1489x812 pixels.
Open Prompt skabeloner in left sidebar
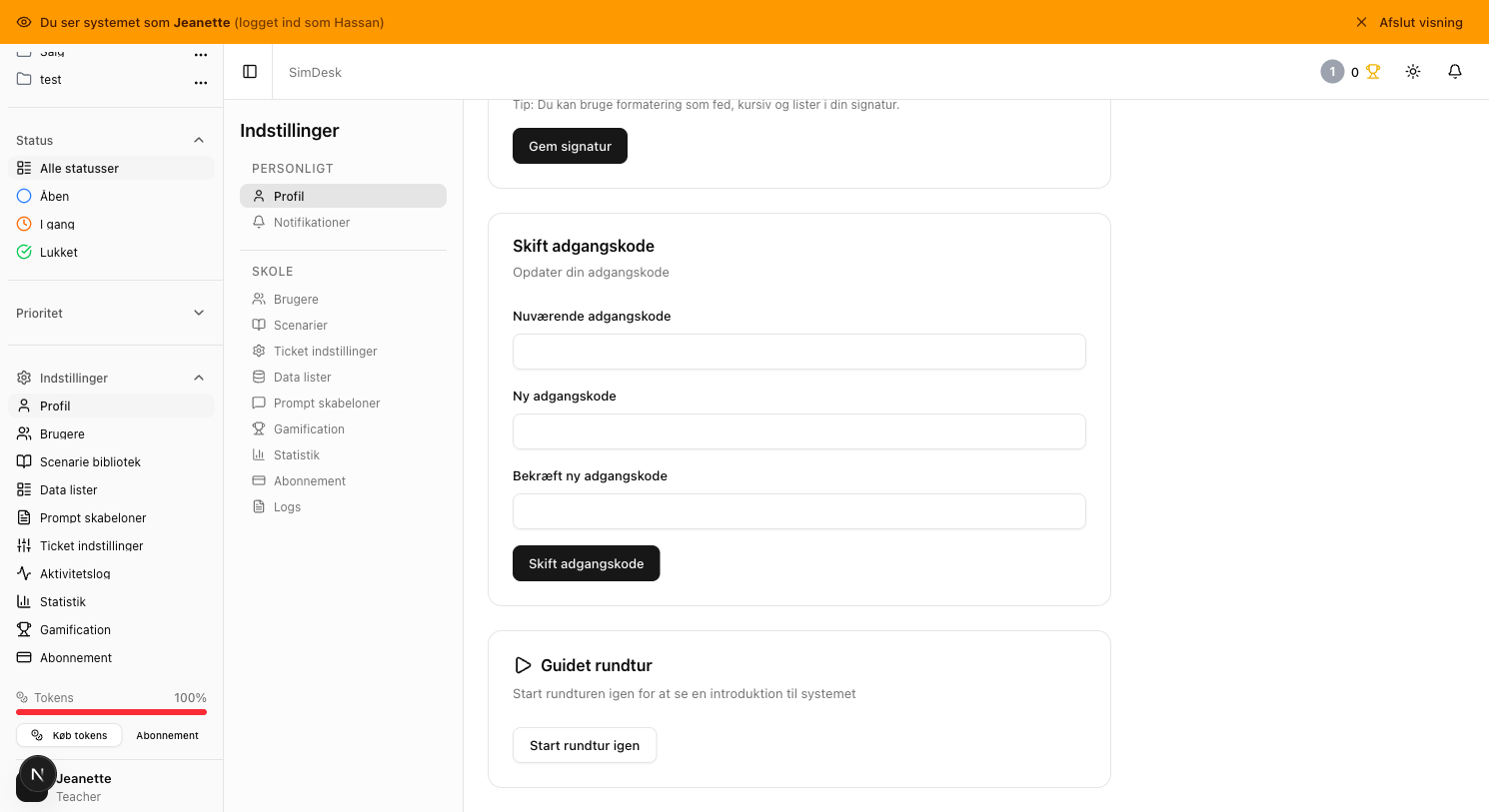(x=111, y=518)
